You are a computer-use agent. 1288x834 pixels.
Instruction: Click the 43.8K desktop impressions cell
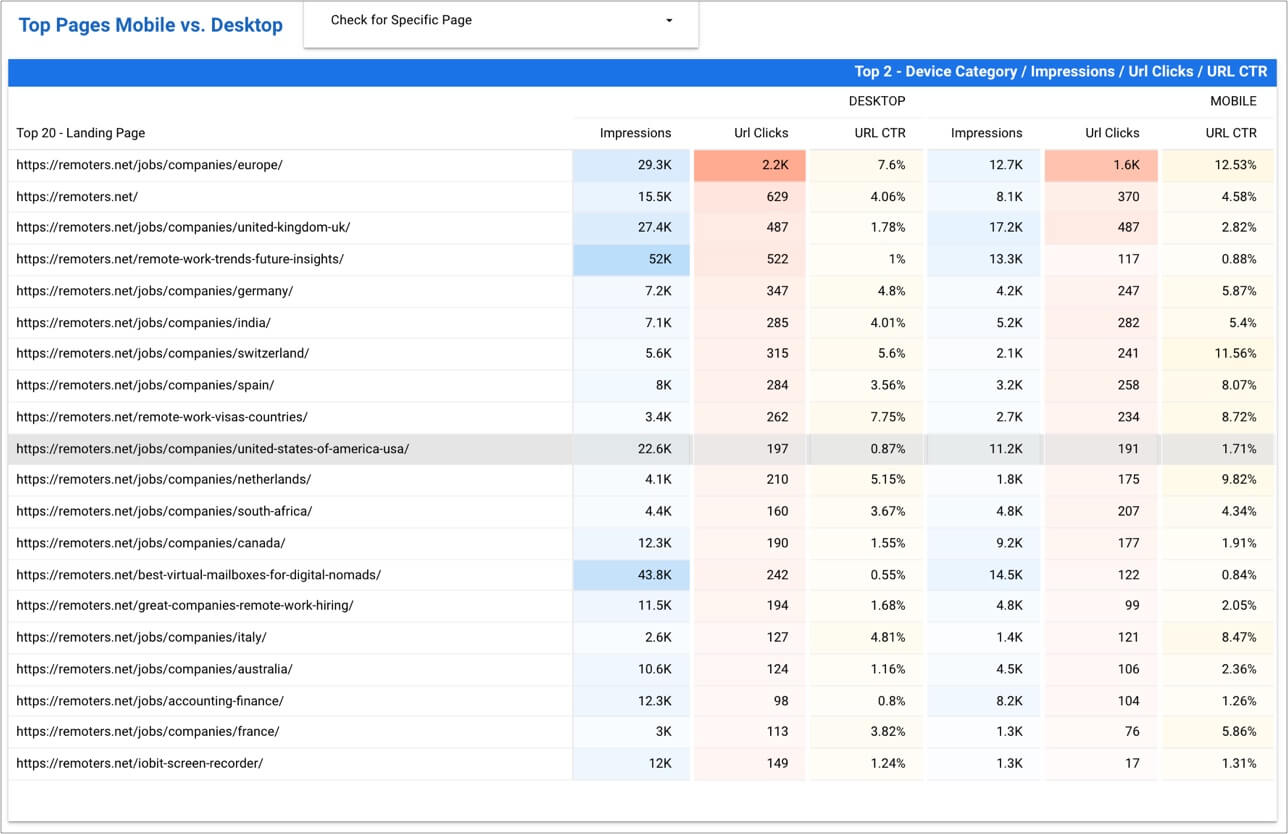(x=631, y=575)
